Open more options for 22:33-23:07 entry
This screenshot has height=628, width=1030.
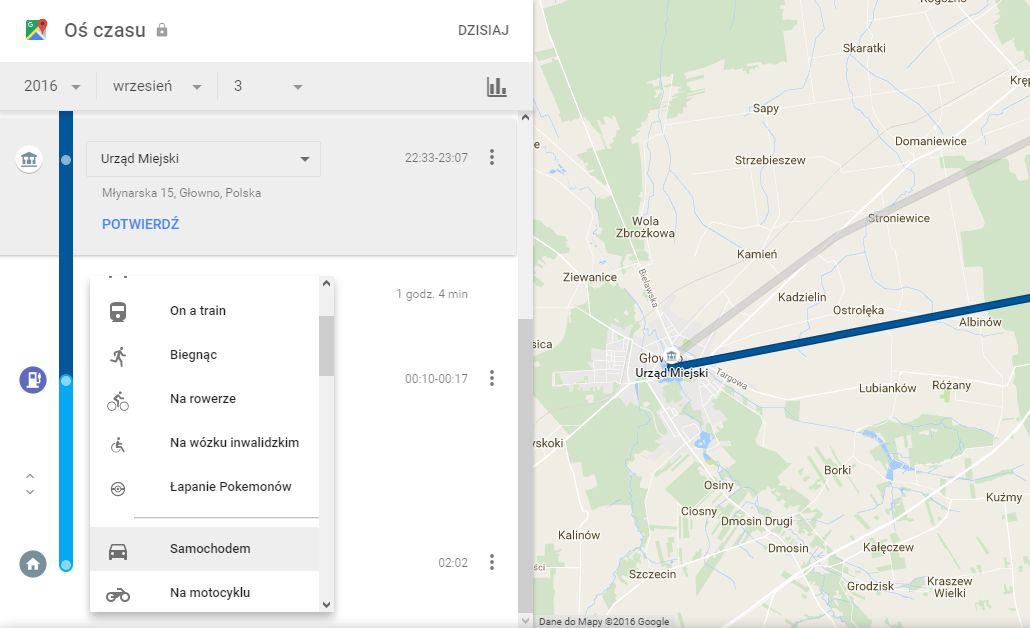(492, 157)
